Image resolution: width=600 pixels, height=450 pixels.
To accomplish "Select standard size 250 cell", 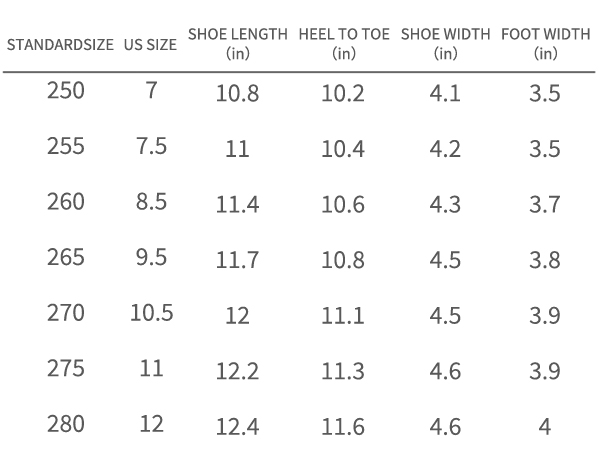I will (66, 91).
